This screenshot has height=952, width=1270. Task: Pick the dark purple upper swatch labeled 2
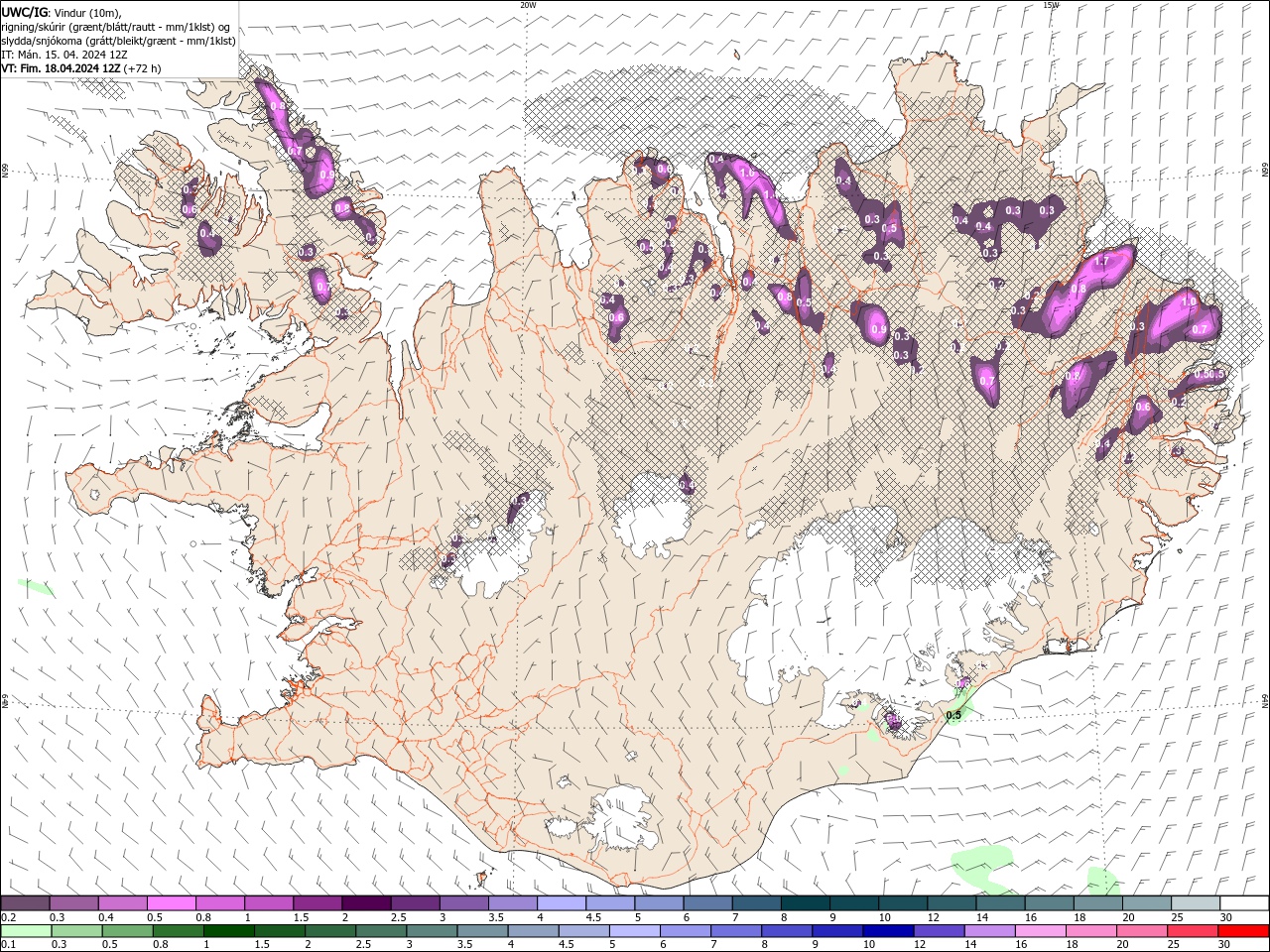click(x=366, y=902)
